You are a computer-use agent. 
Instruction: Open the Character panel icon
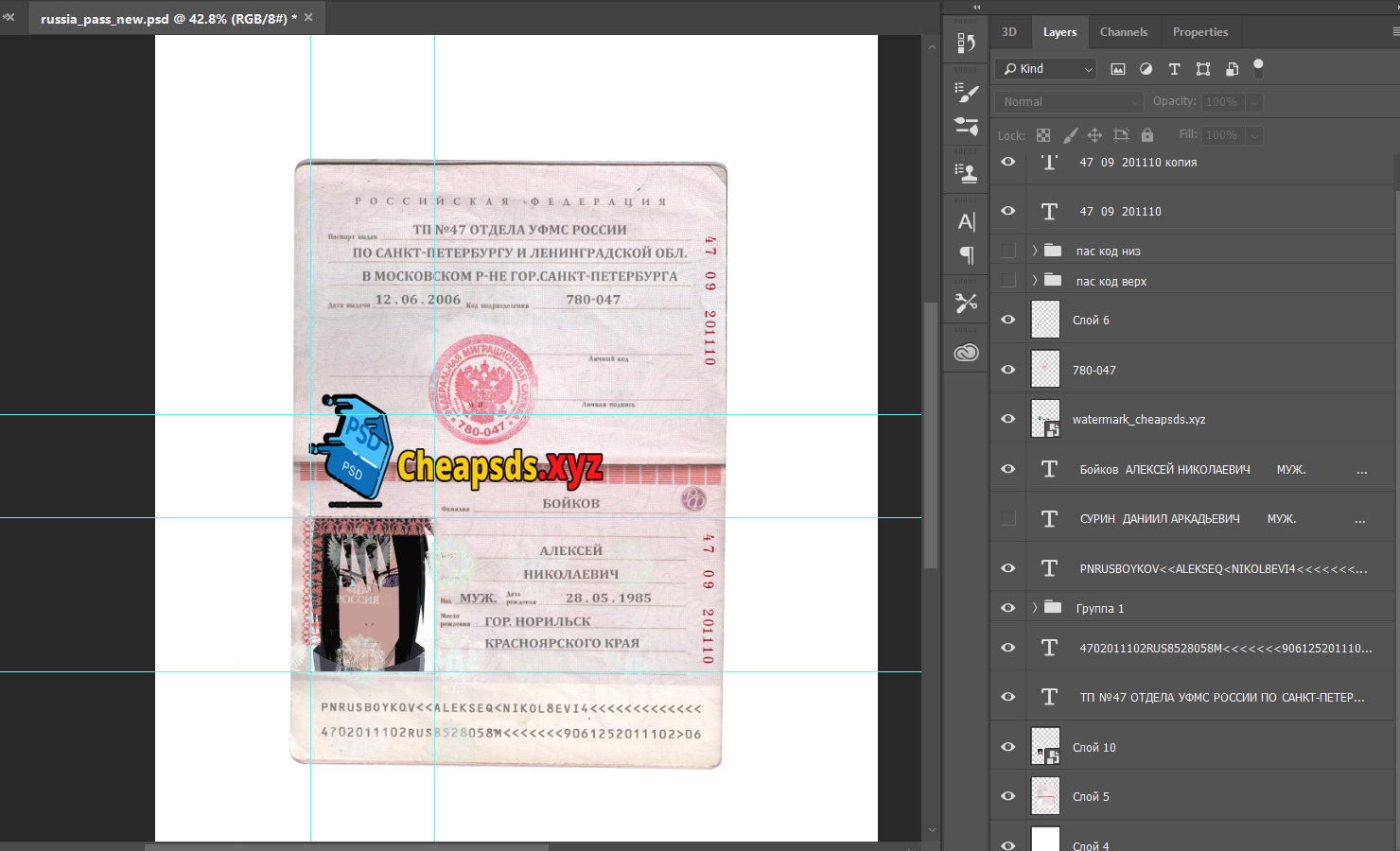(x=966, y=221)
